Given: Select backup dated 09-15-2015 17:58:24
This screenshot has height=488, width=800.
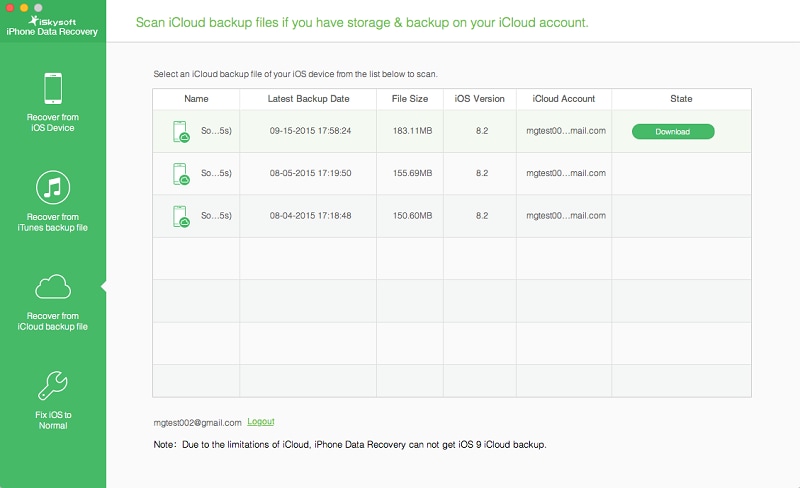Looking at the screenshot, I should [310, 131].
